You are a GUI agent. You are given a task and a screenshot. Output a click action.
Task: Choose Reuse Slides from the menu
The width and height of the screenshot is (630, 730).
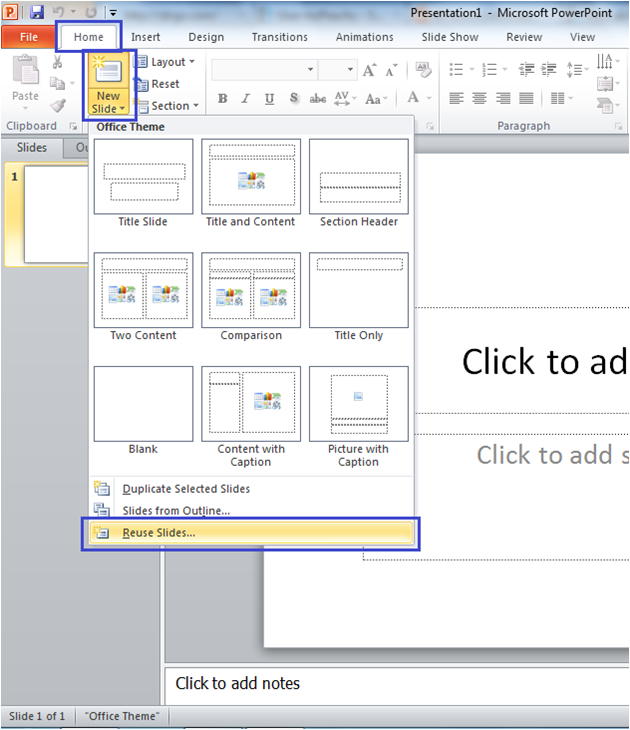[x=251, y=533]
